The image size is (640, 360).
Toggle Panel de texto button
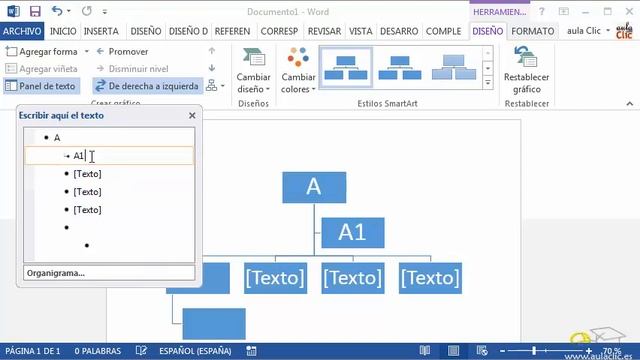[41, 86]
